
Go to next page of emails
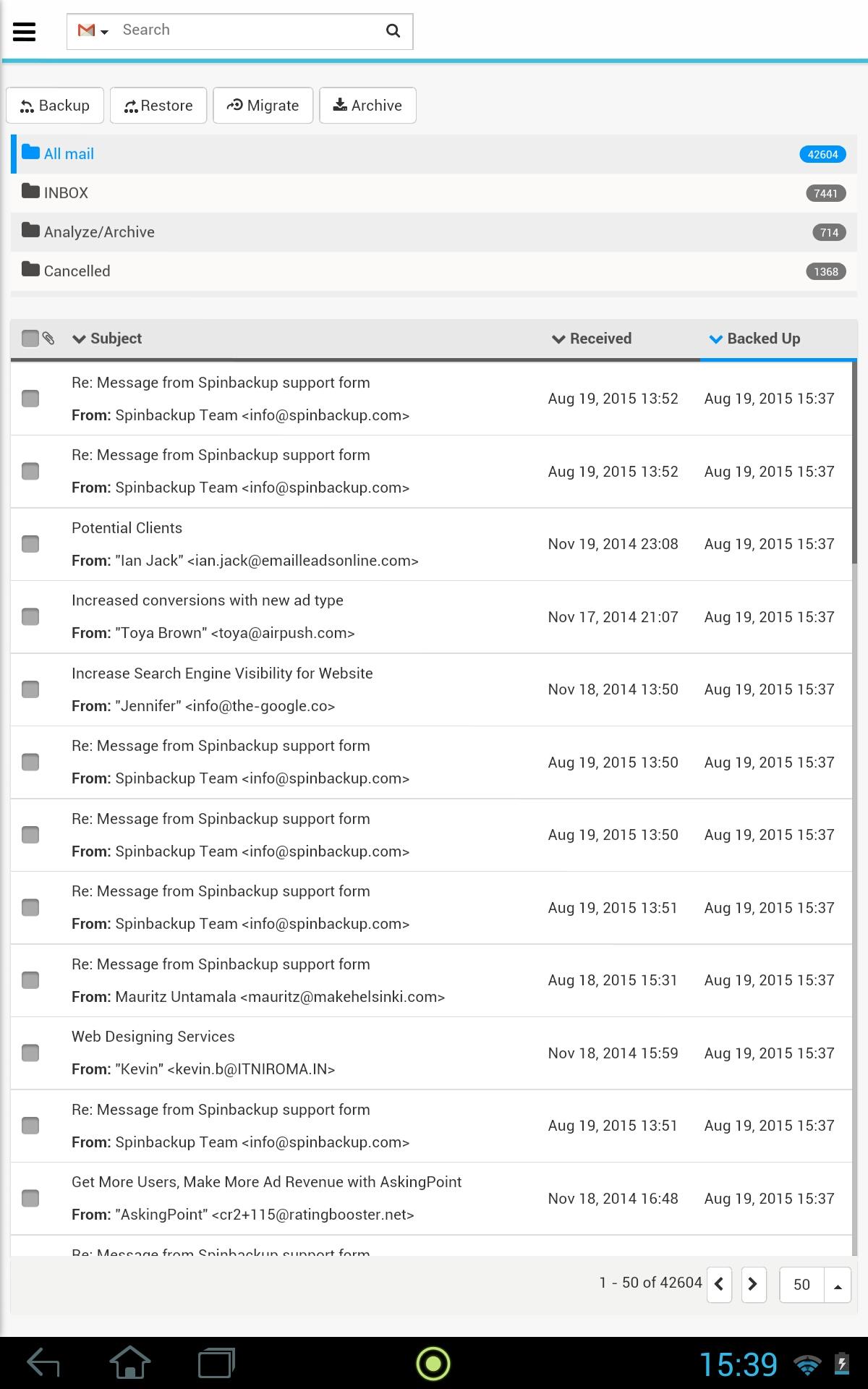pyautogui.click(x=753, y=1284)
